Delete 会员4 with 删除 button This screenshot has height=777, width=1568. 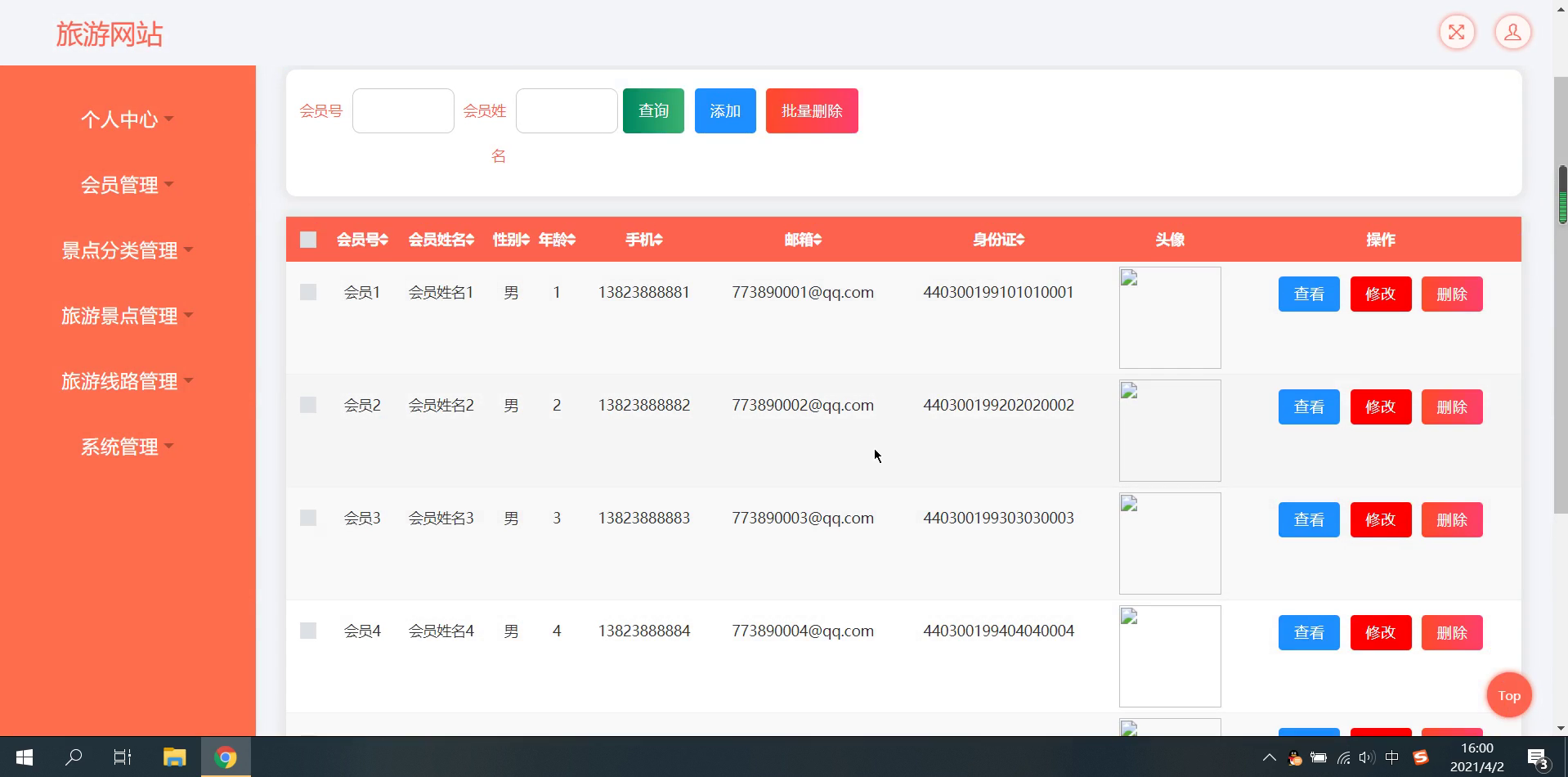click(1452, 632)
